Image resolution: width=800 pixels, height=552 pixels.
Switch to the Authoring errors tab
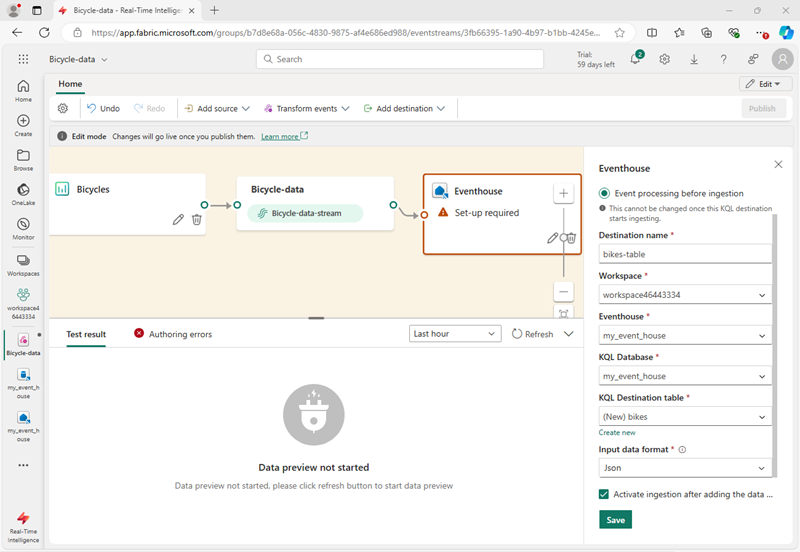pyautogui.click(x=173, y=334)
